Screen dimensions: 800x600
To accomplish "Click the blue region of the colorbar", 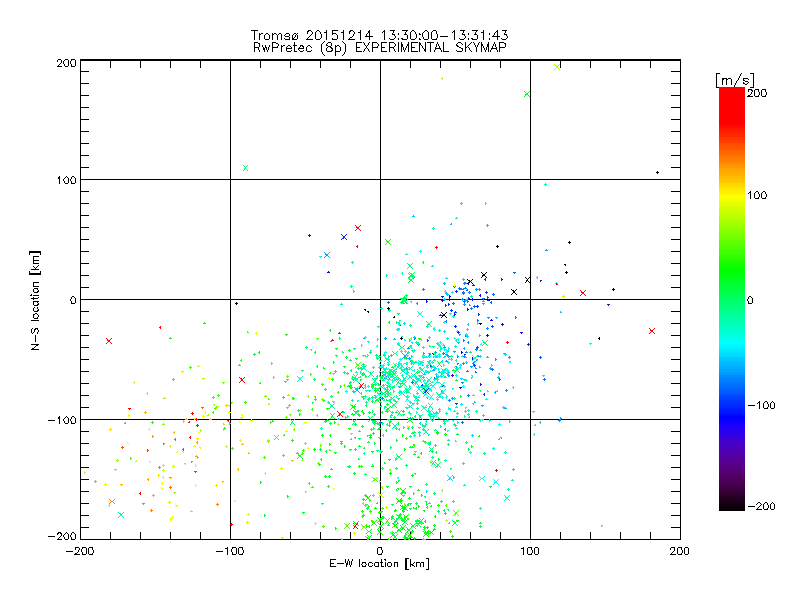I will (732, 416).
